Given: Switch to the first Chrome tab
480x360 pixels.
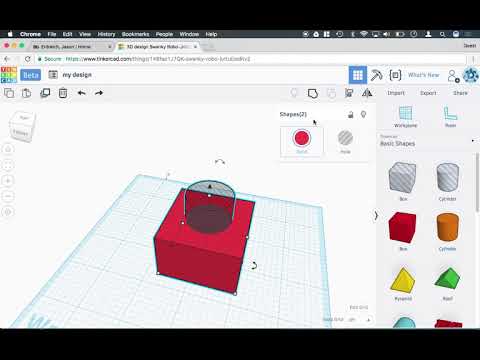Looking at the screenshot, I should 72,47.
